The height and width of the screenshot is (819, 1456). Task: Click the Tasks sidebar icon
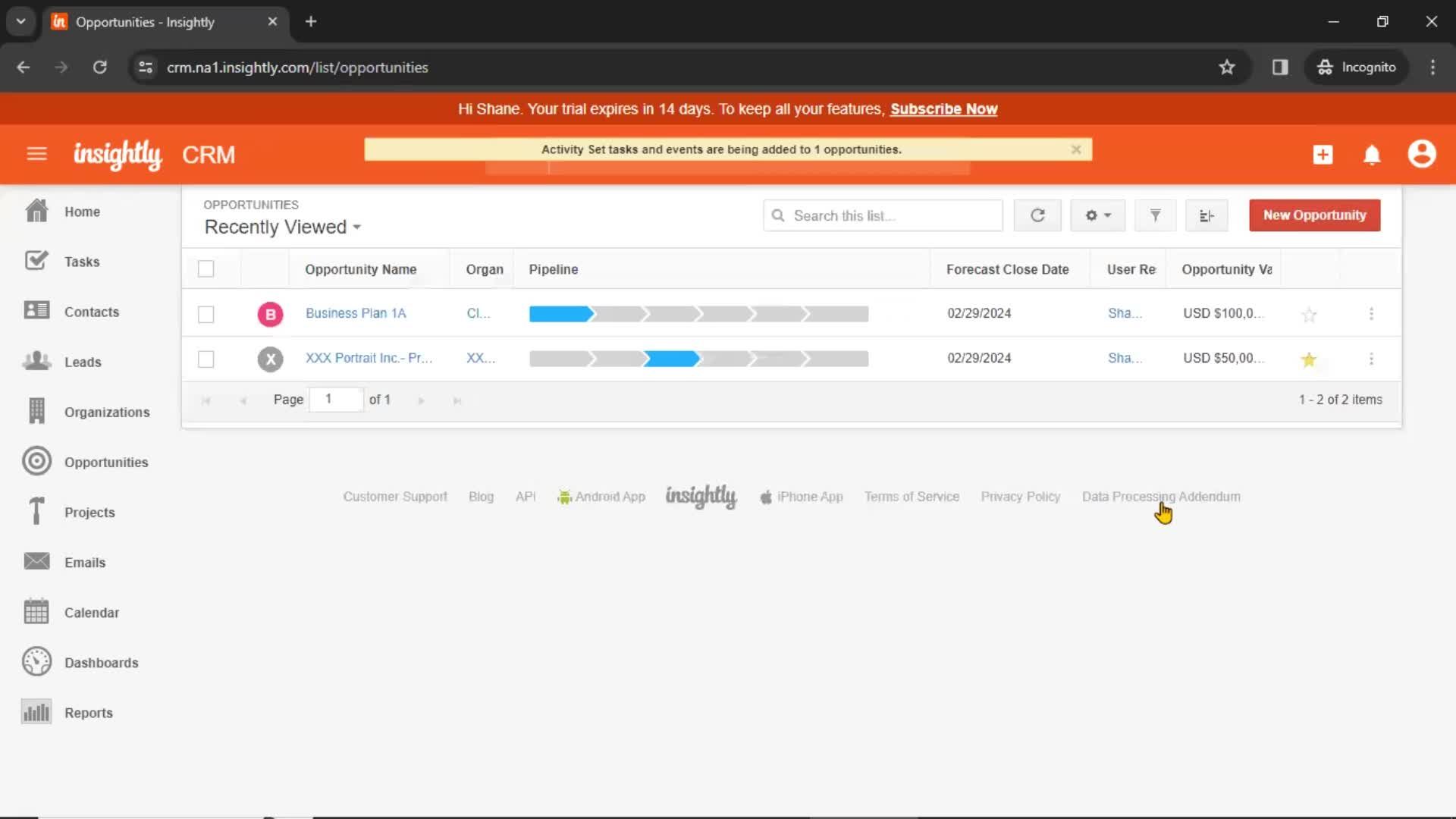point(36,261)
